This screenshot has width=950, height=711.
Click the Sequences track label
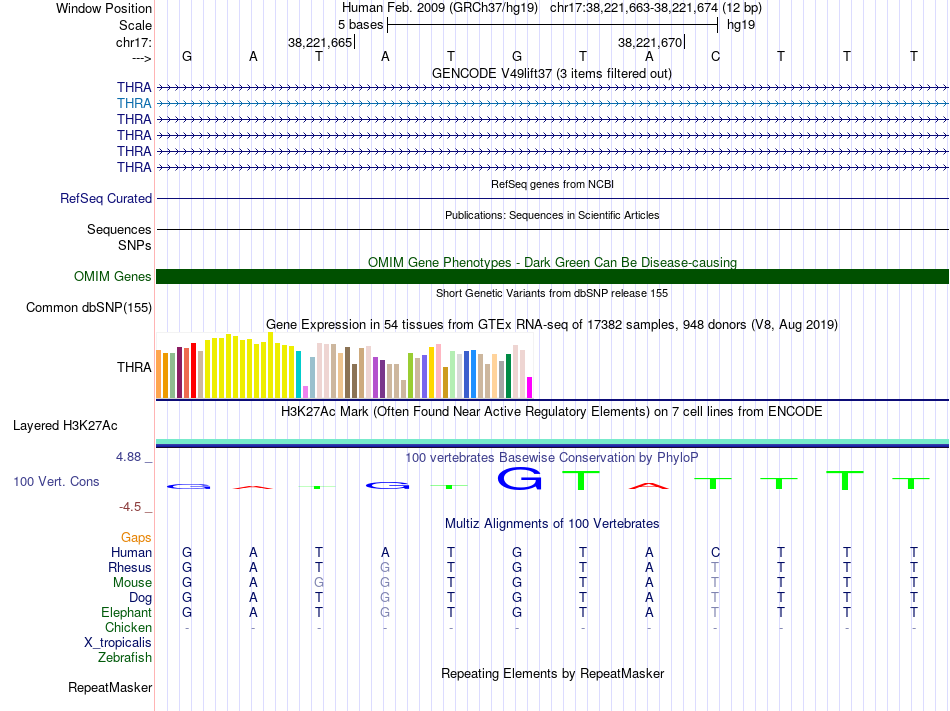coord(119,230)
